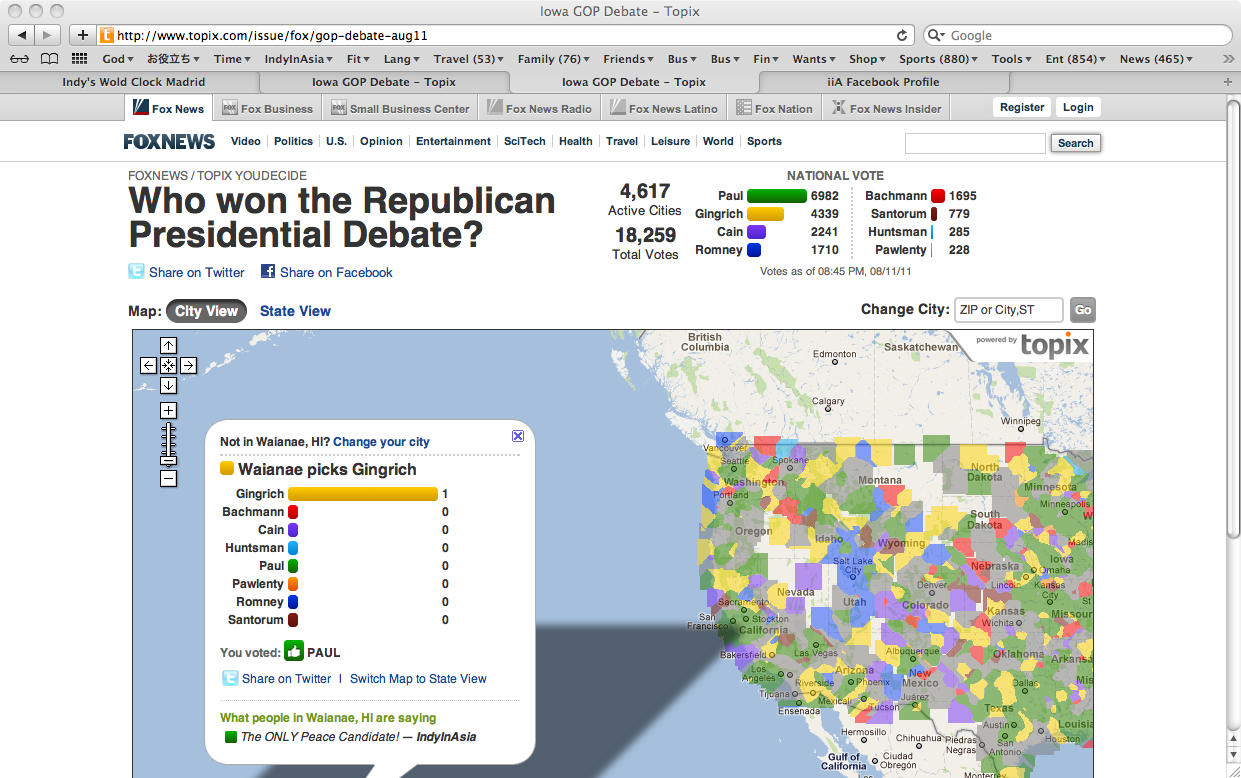Viewport: 1241px width, 778px height.
Task: Click the Facebook icon near headline
Action: tap(268, 271)
